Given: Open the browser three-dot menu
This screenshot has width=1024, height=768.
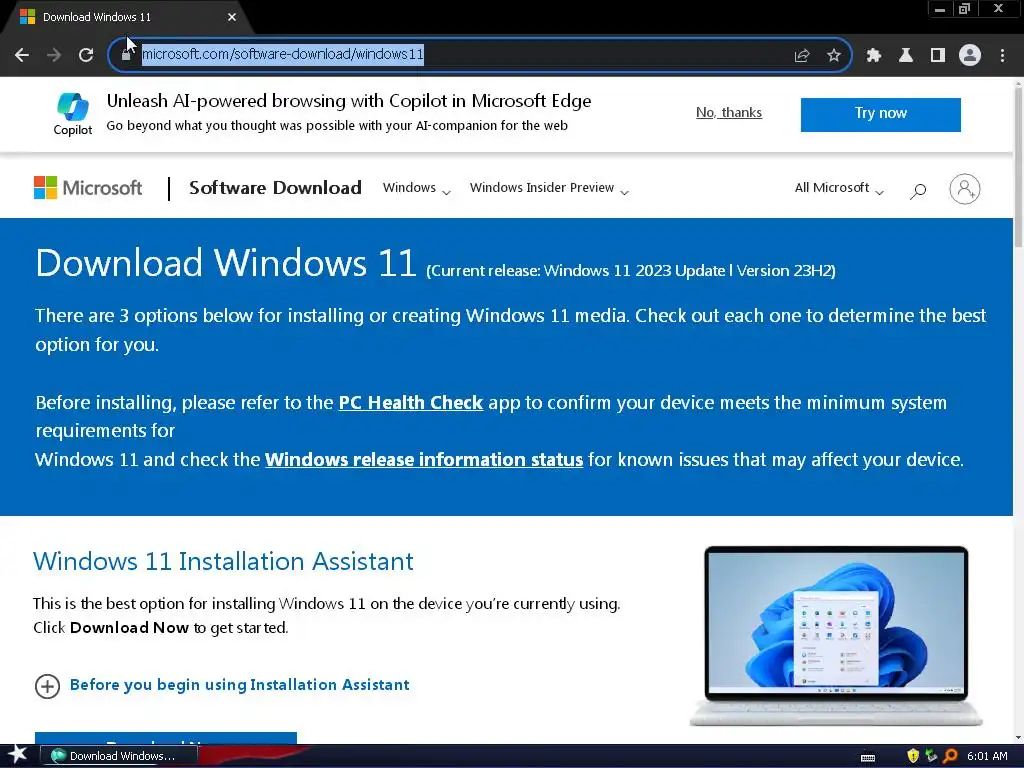Looking at the screenshot, I should tap(1002, 55).
